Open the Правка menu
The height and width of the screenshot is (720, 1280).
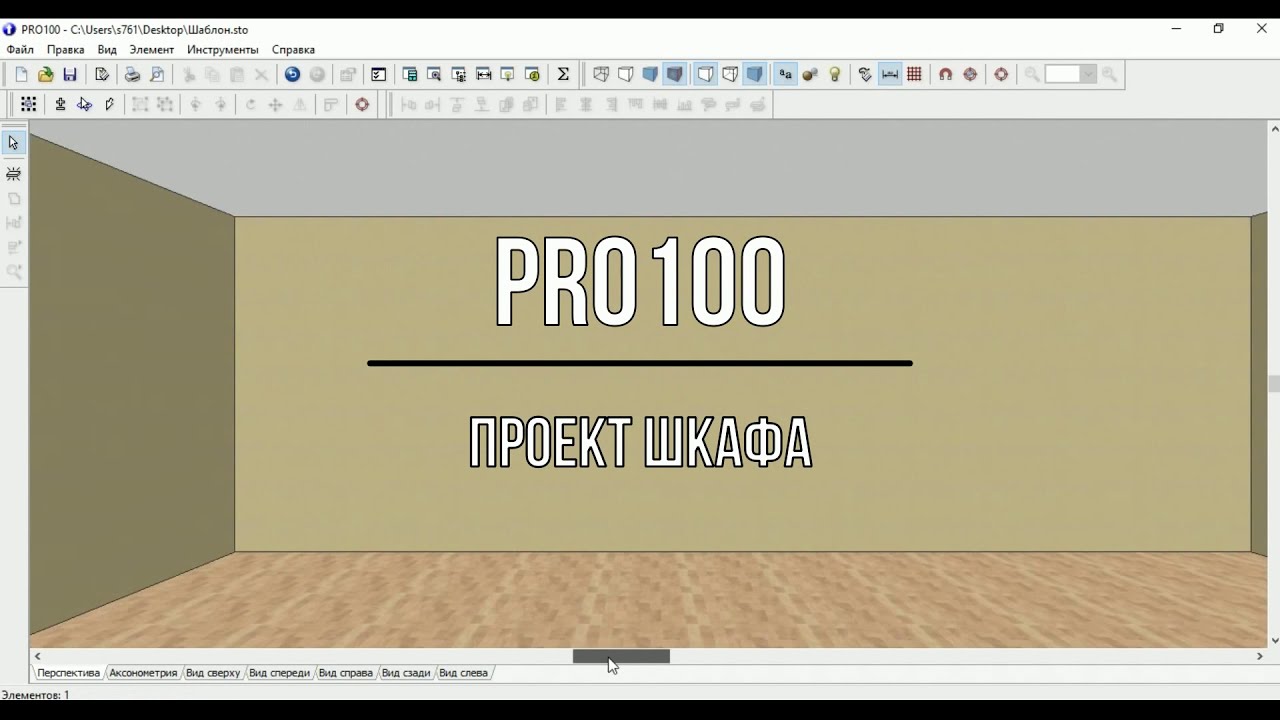pyautogui.click(x=66, y=49)
